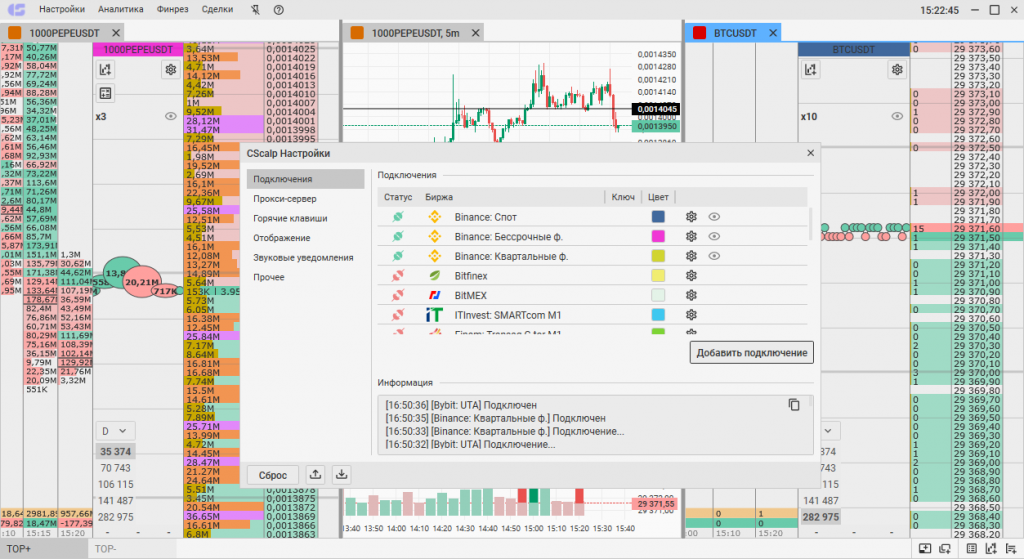
Task: Select volume 282 975 in BTCUSDT panel
Action: (821, 517)
